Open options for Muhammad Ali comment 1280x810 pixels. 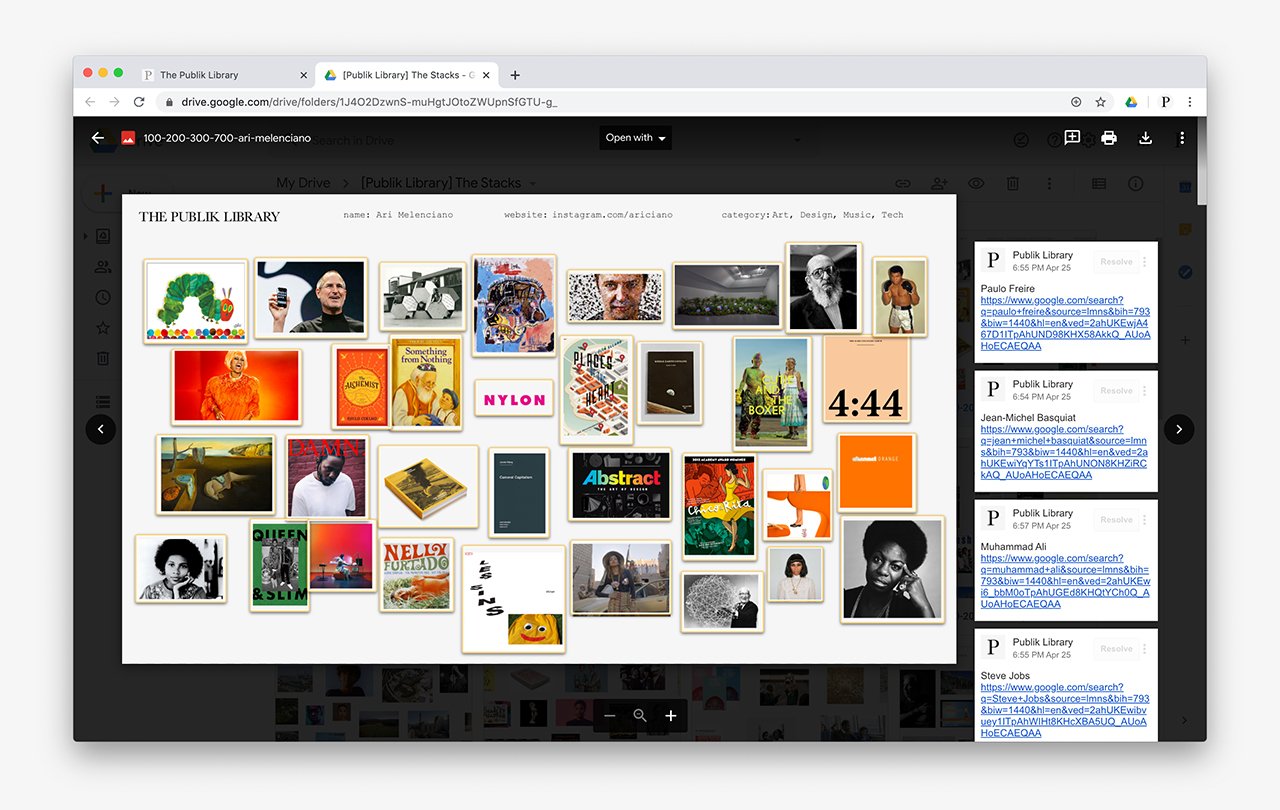coord(1145,520)
